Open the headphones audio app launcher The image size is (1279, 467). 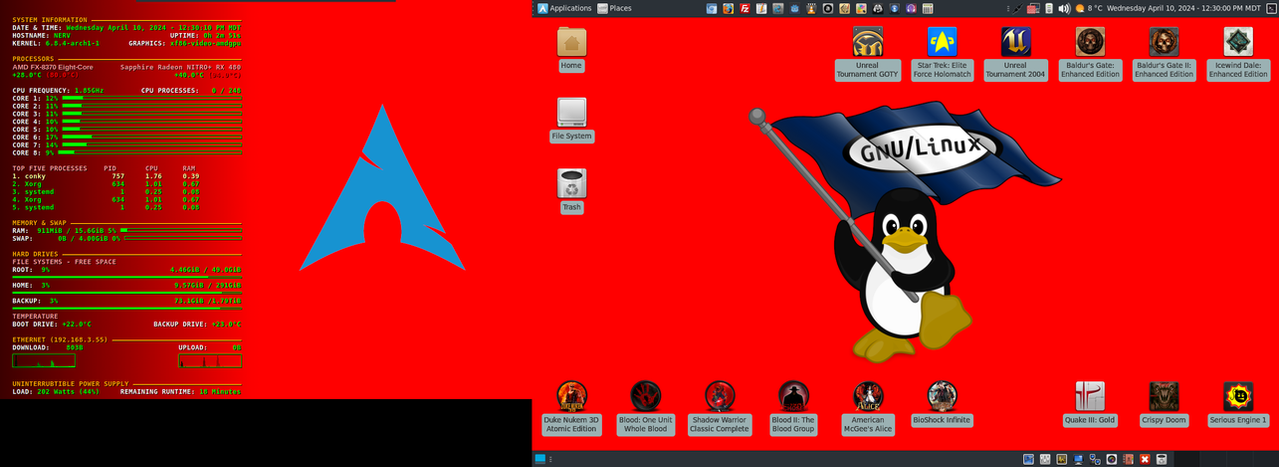click(x=911, y=8)
